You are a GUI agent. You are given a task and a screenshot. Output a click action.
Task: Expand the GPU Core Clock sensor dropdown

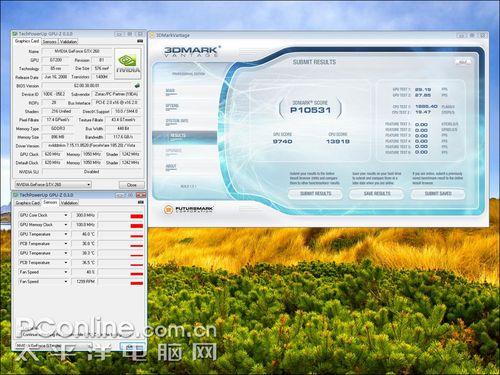coord(66,215)
